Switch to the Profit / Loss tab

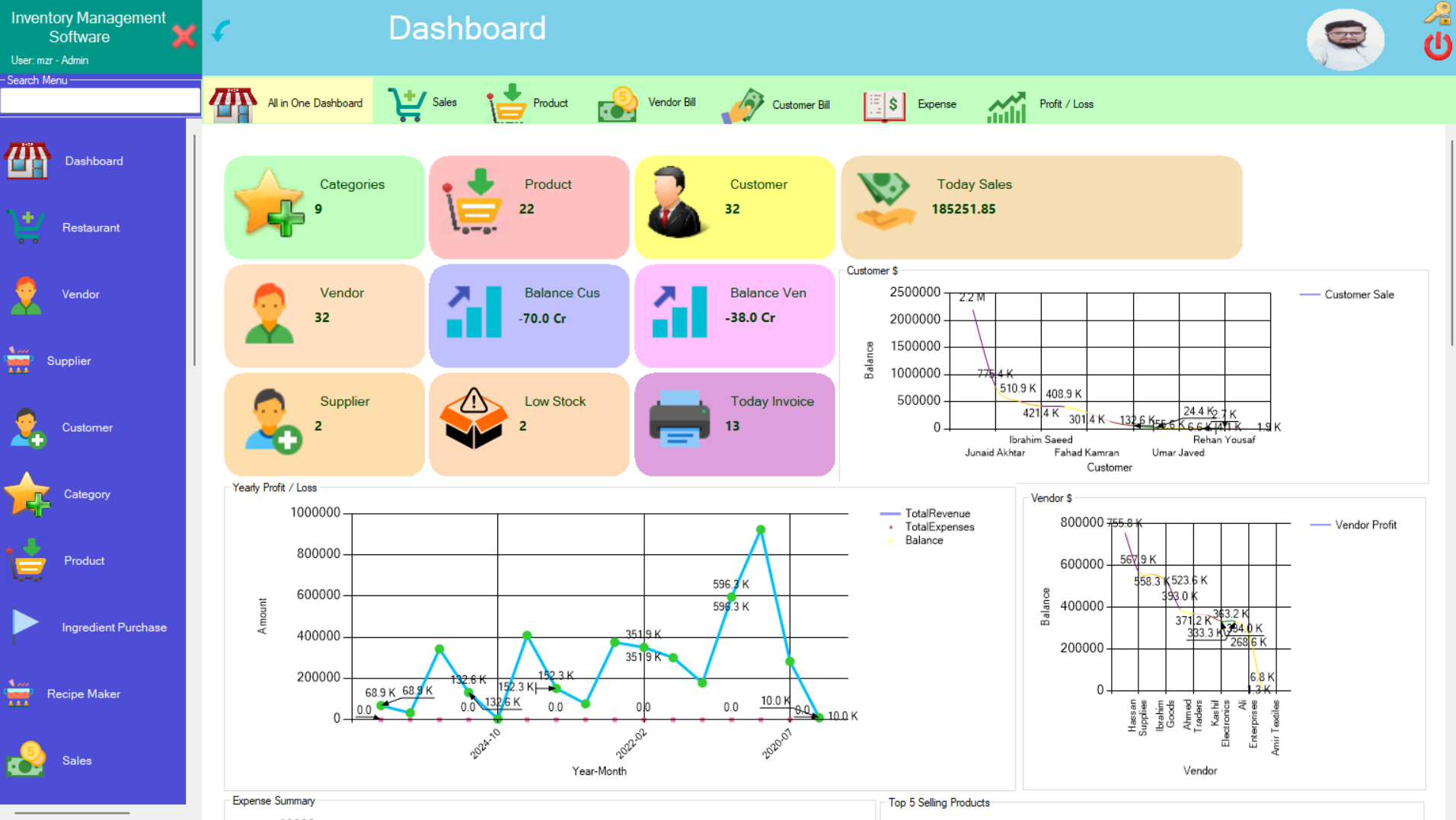click(1041, 104)
